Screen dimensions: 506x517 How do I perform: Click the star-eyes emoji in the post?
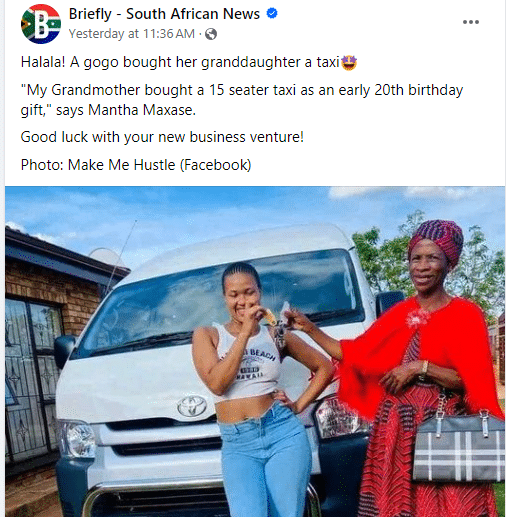[349, 63]
